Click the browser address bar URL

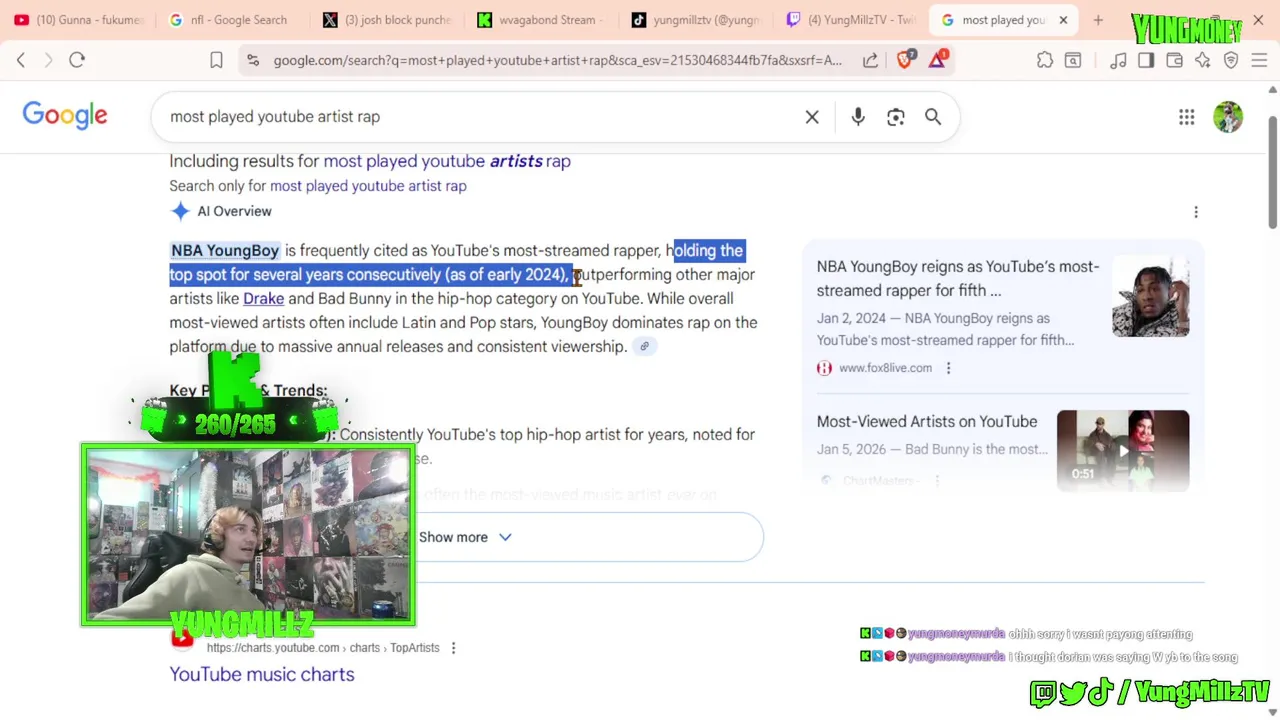[x=558, y=60]
